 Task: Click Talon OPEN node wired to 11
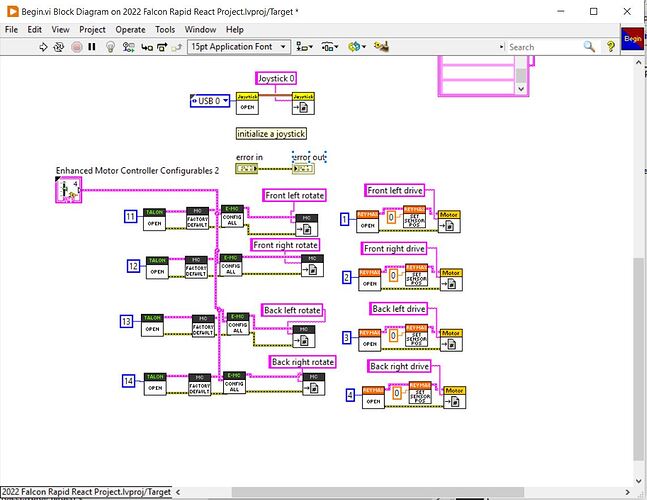point(154,219)
